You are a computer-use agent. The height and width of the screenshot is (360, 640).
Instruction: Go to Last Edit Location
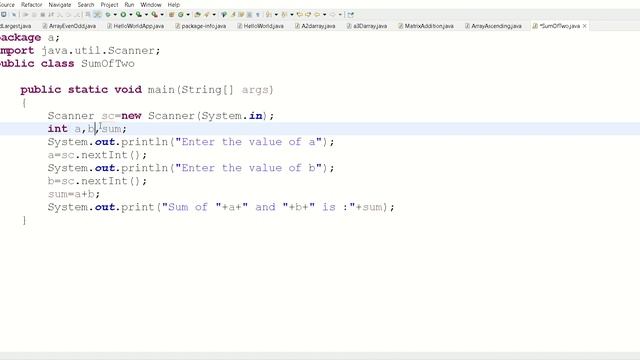[x=300, y=15]
